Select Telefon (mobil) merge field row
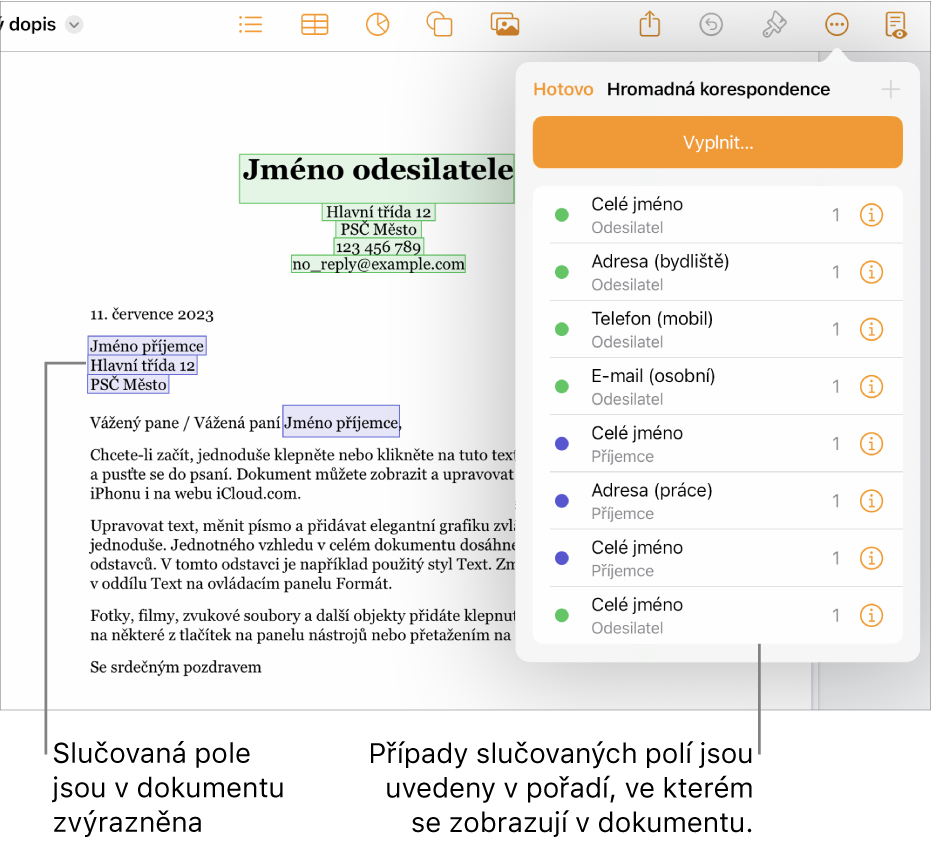The image size is (931, 846). coord(717,329)
